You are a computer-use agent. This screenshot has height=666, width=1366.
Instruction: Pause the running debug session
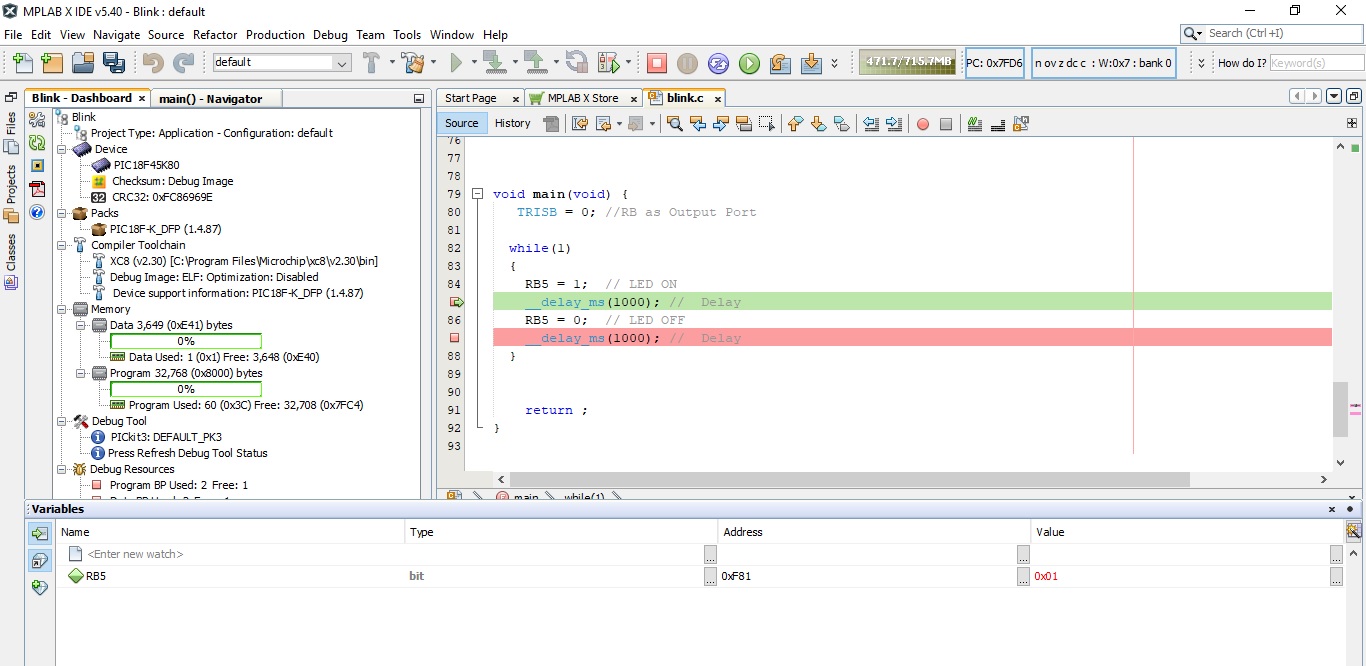point(687,63)
